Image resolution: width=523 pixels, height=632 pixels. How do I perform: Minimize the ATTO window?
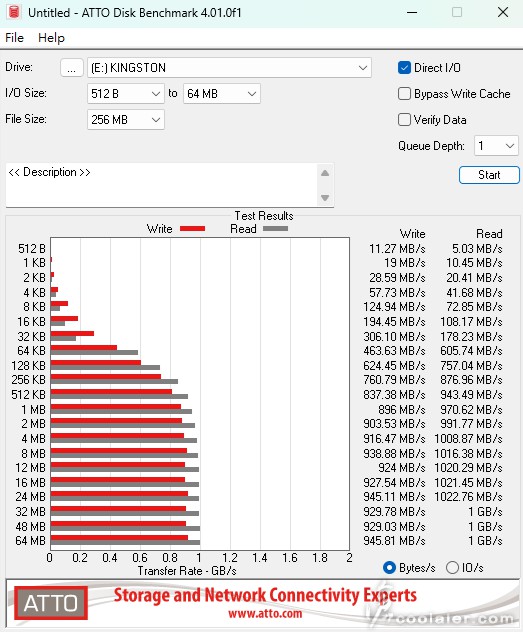[412, 12]
